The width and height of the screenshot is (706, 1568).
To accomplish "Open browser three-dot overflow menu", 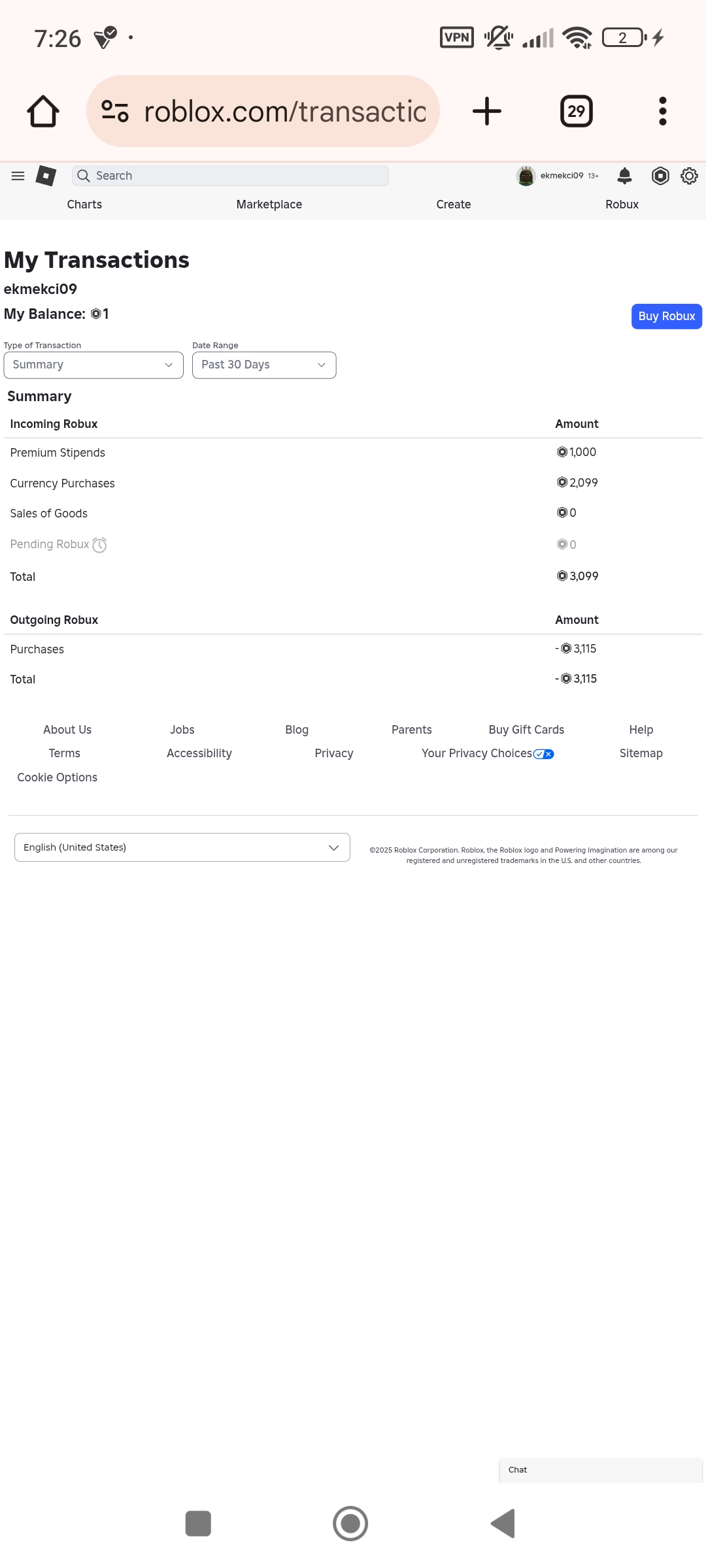I will point(663,111).
